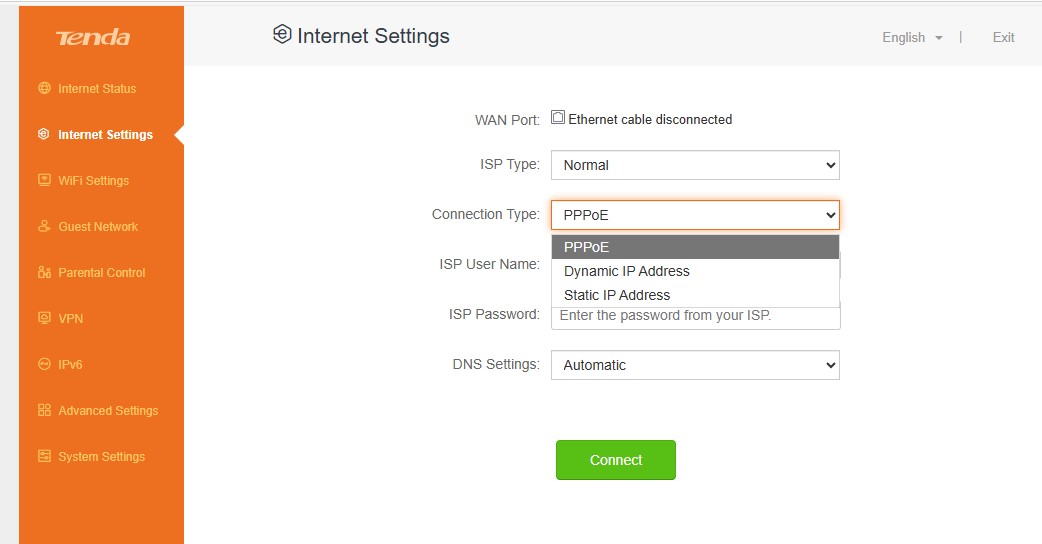The width and height of the screenshot is (1042, 544).
Task: Select Static IP Address option
Action: click(x=617, y=295)
